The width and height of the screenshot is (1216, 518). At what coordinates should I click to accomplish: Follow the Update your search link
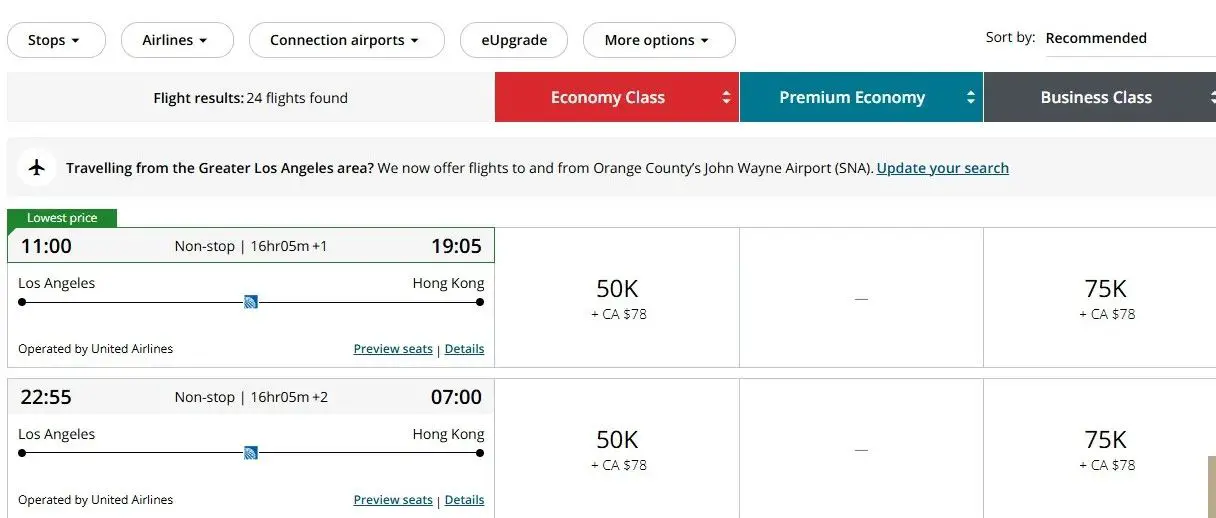942,168
